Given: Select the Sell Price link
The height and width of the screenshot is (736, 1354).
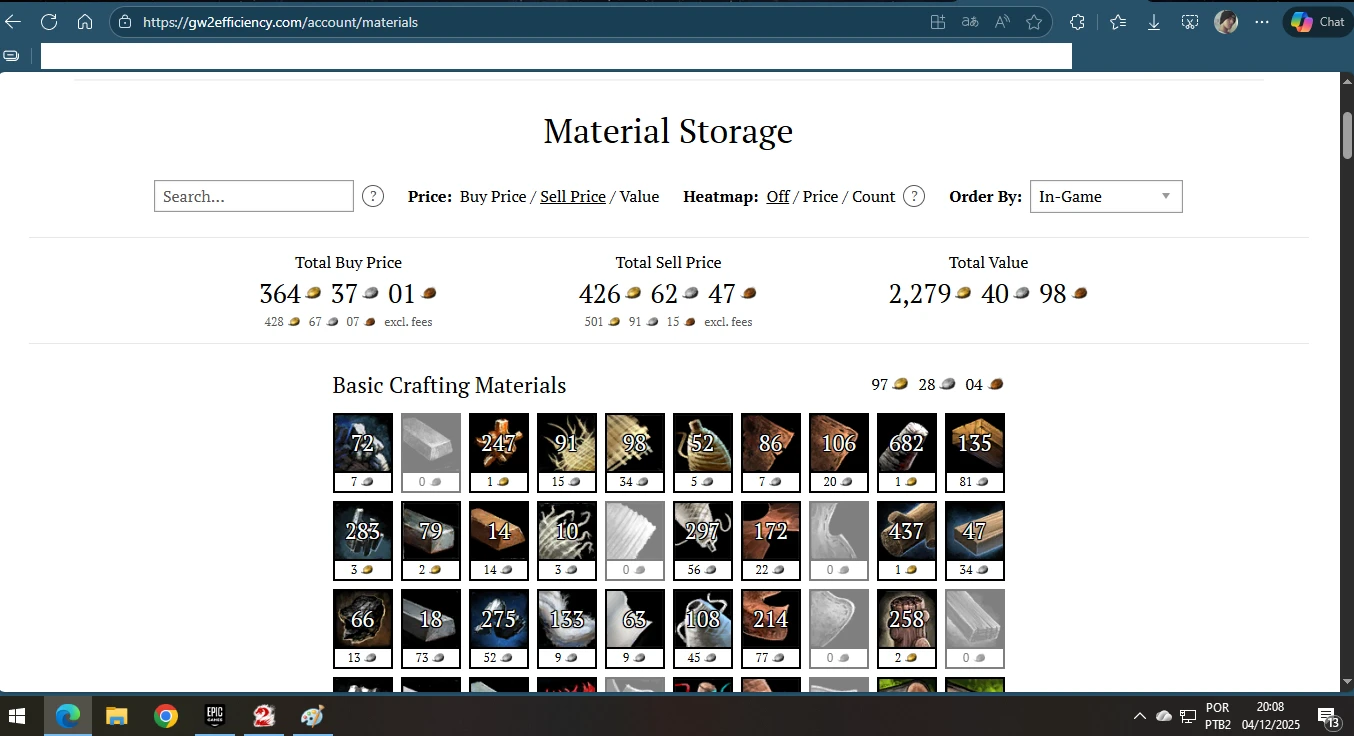Looking at the screenshot, I should (x=573, y=196).
